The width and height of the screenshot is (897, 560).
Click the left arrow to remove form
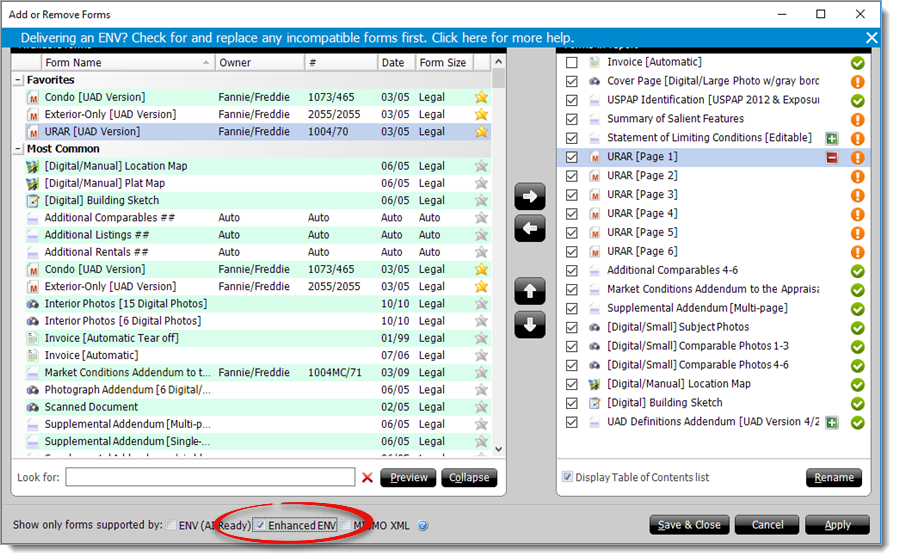[529, 228]
